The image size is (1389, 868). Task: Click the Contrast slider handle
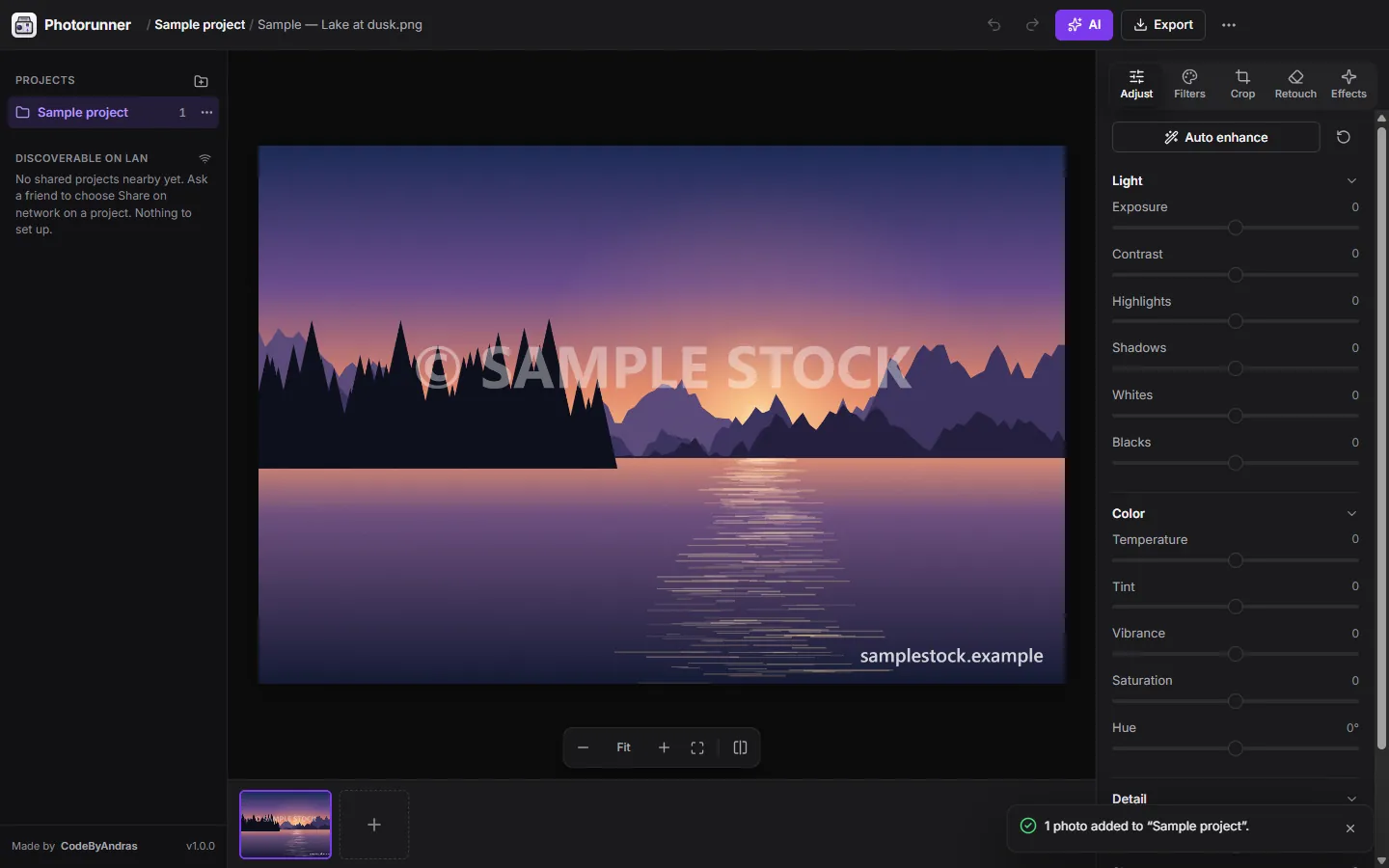[x=1236, y=276]
